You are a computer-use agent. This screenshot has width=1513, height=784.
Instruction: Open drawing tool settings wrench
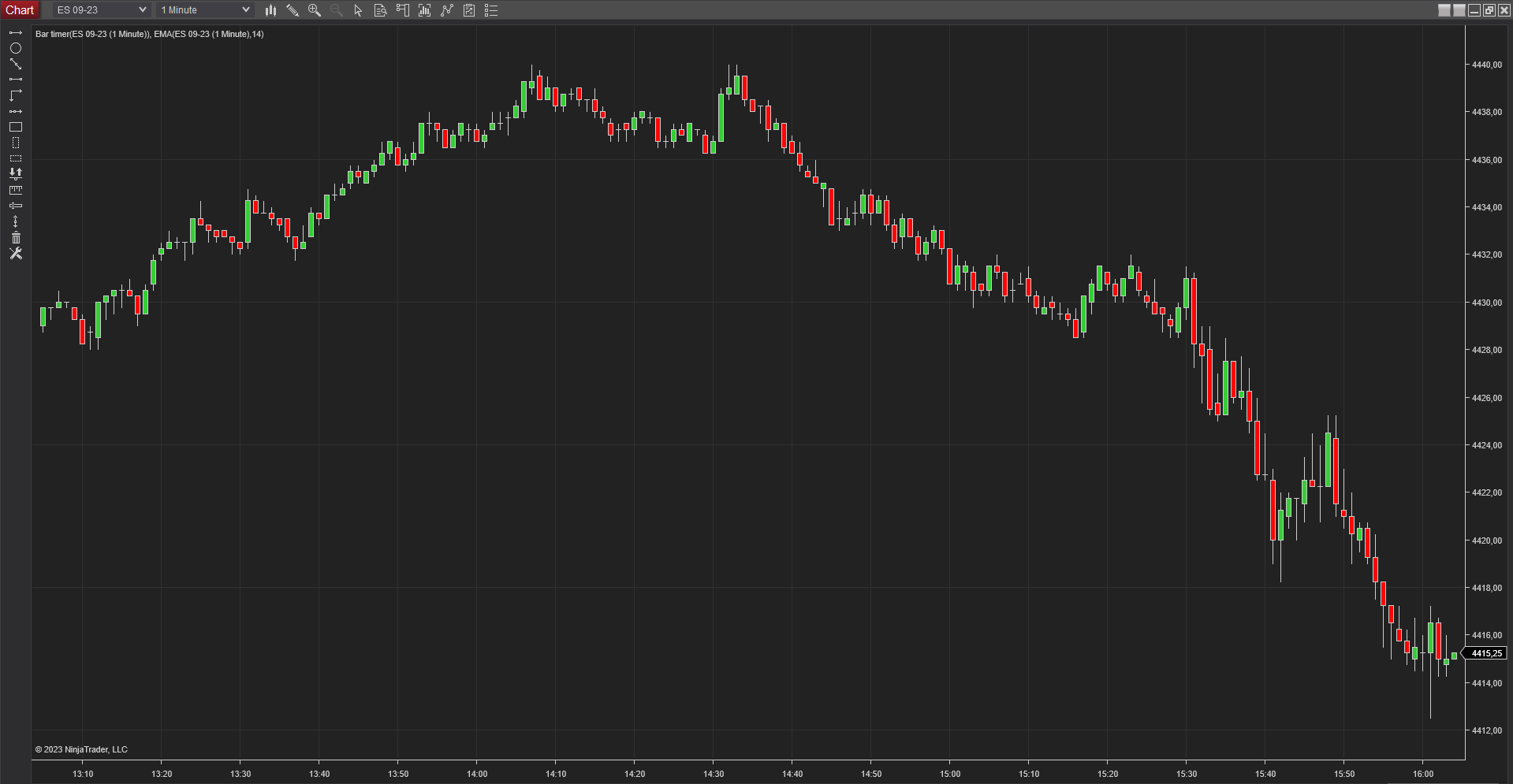click(15, 253)
